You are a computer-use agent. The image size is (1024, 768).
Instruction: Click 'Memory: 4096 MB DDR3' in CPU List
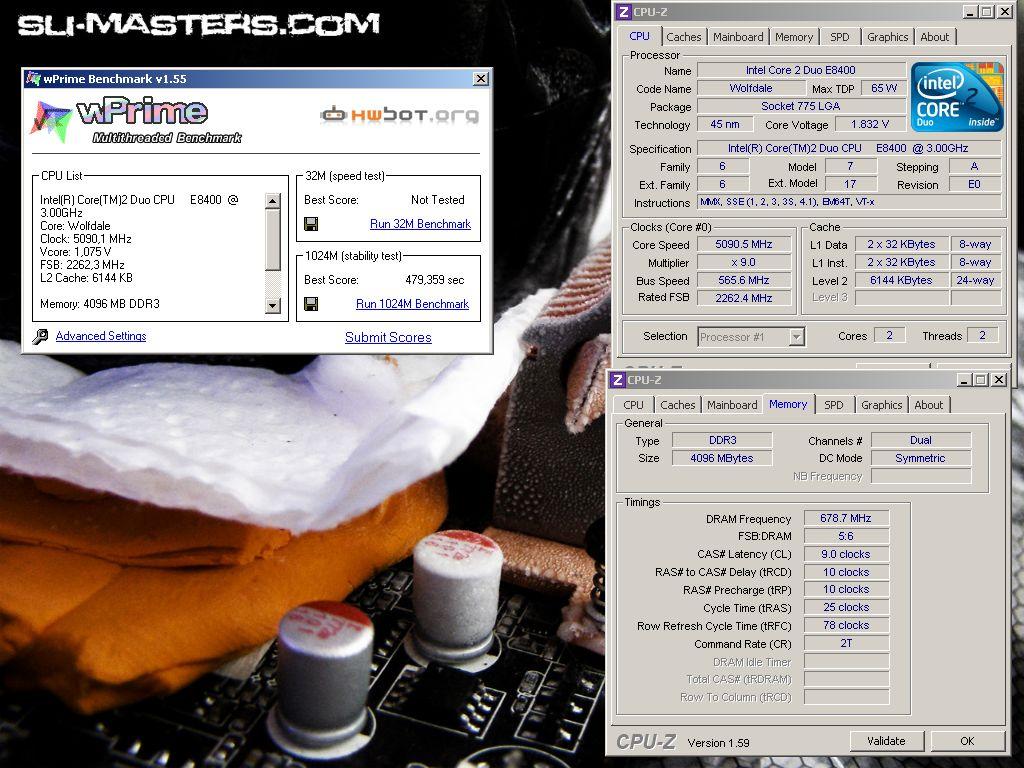(x=100, y=304)
